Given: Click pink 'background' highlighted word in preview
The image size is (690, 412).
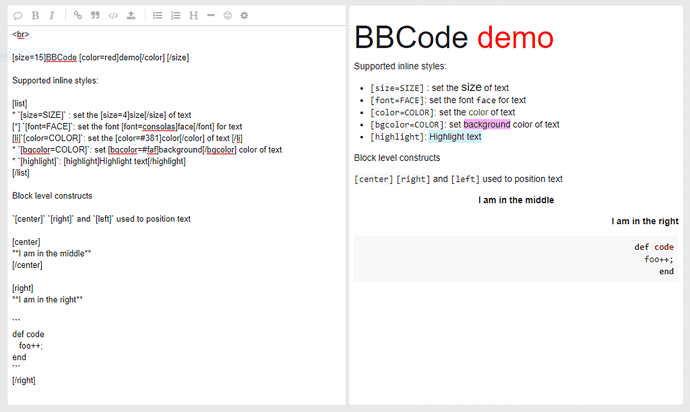Looking at the screenshot, I should click(487, 125).
